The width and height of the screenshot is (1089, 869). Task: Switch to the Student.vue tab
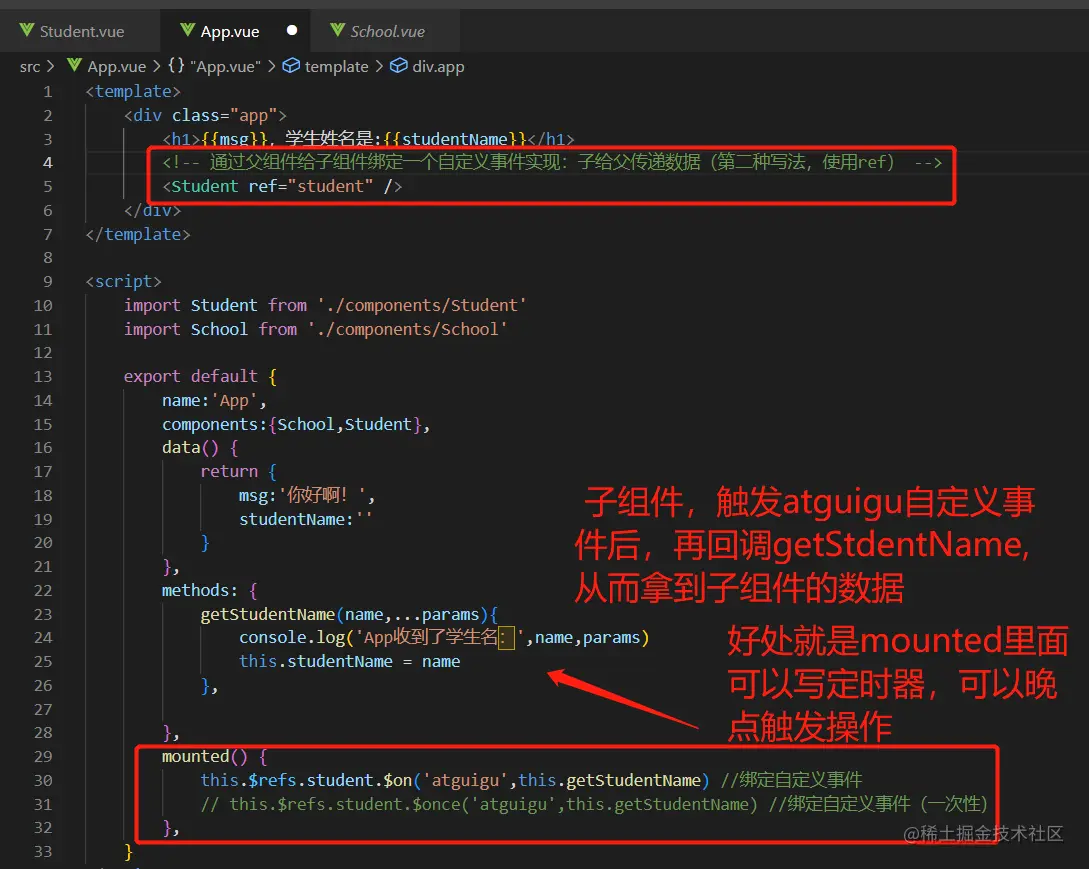(x=82, y=31)
